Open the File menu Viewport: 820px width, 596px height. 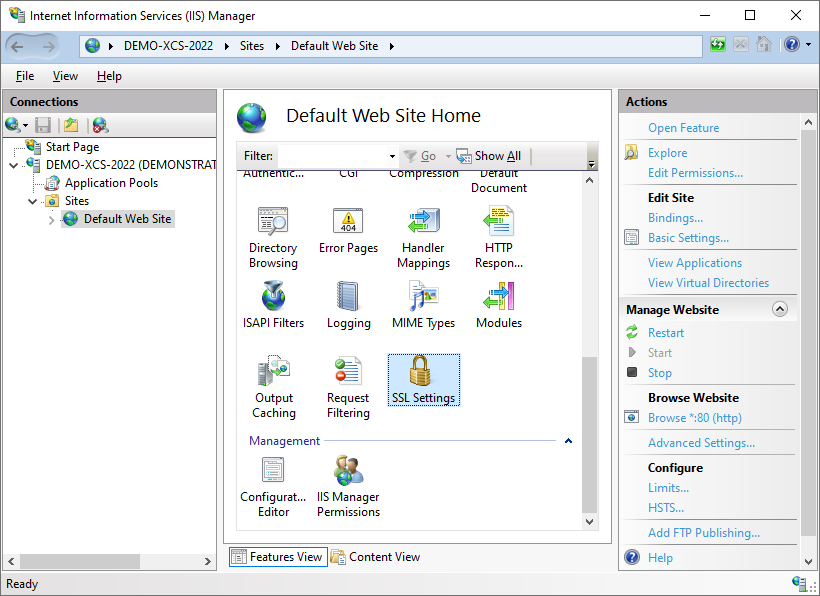(x=25, y=76)
